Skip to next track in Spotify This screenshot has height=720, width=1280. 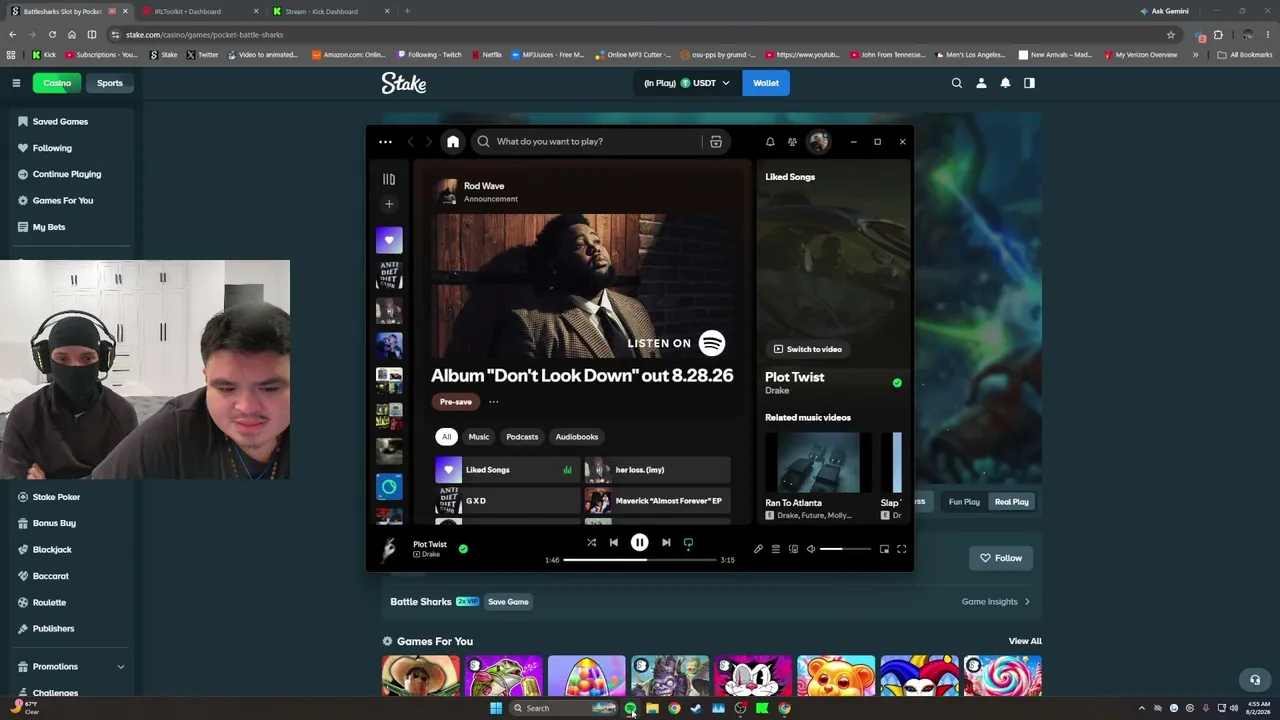pos(666,543)
